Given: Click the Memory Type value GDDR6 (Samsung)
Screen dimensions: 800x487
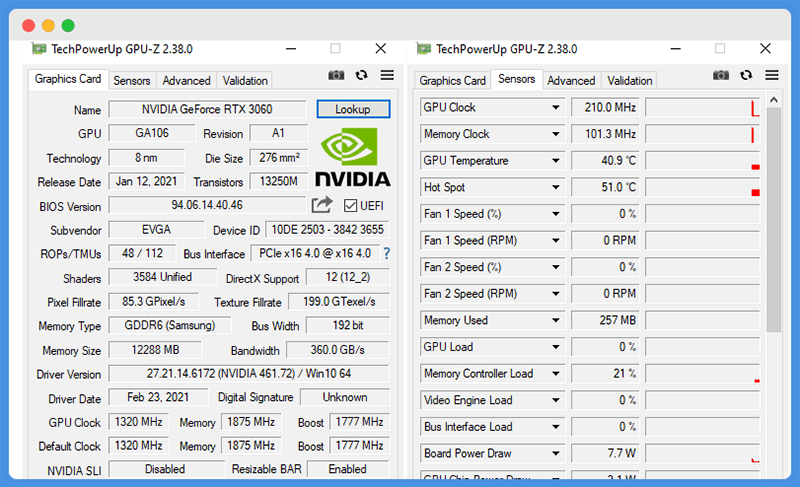Looking at the screenshot, I should pyautogui.click(x=170, y=325).
